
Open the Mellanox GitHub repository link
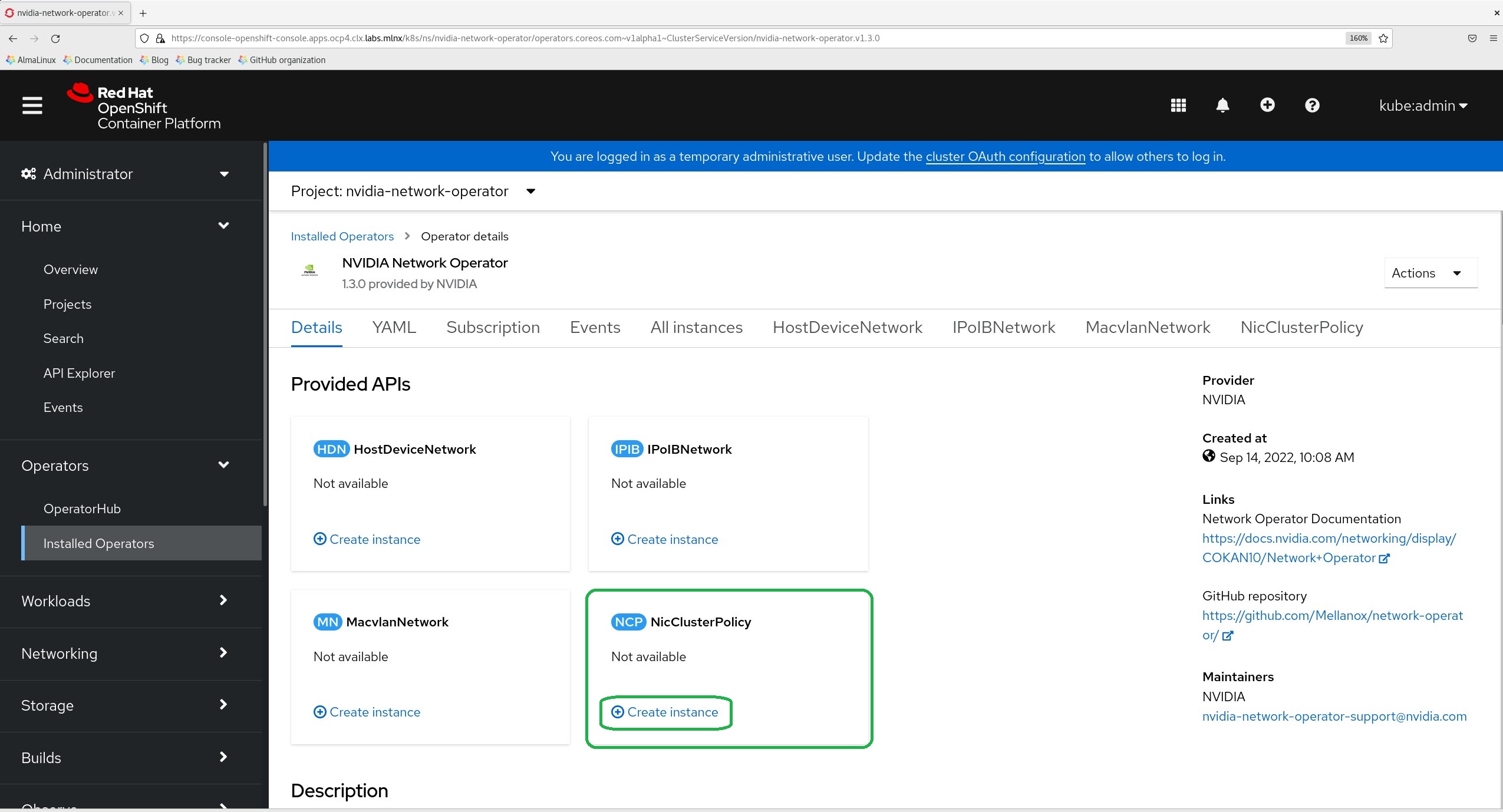pos(1332,625)
